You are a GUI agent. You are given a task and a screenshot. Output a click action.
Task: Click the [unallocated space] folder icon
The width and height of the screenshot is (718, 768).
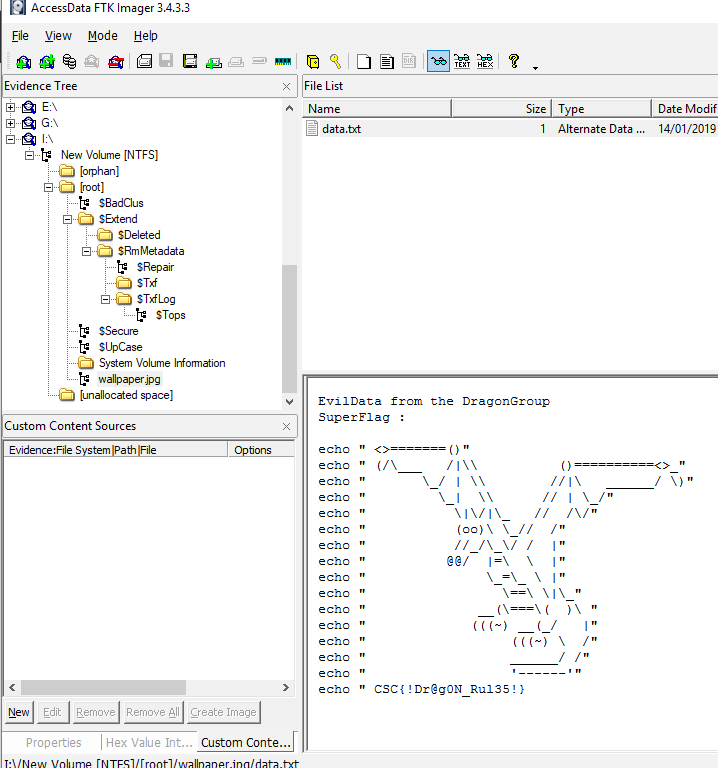[67, 395]
